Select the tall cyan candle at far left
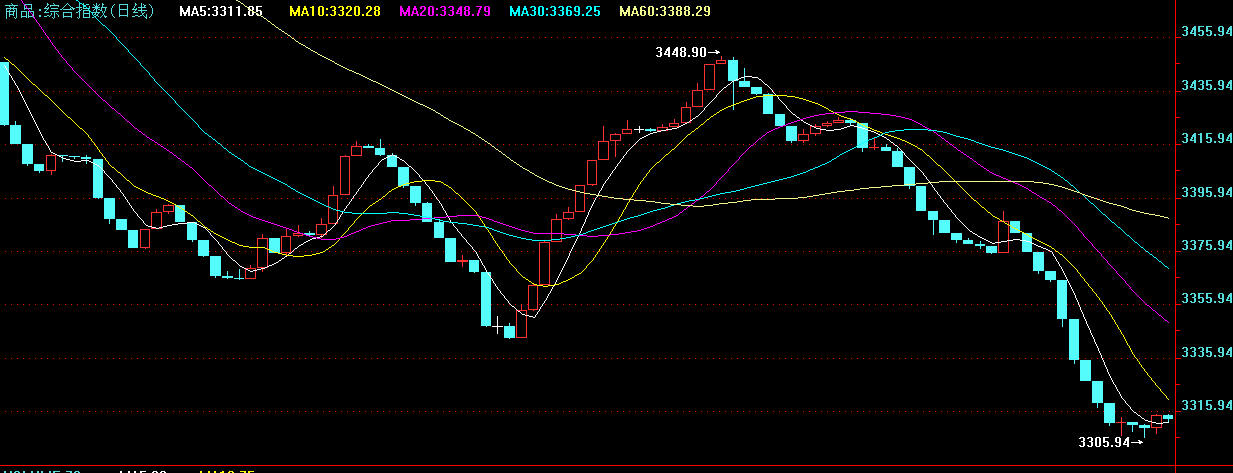Image resolution: width=1233 pixels, height=473 pixels. (4, 93)
